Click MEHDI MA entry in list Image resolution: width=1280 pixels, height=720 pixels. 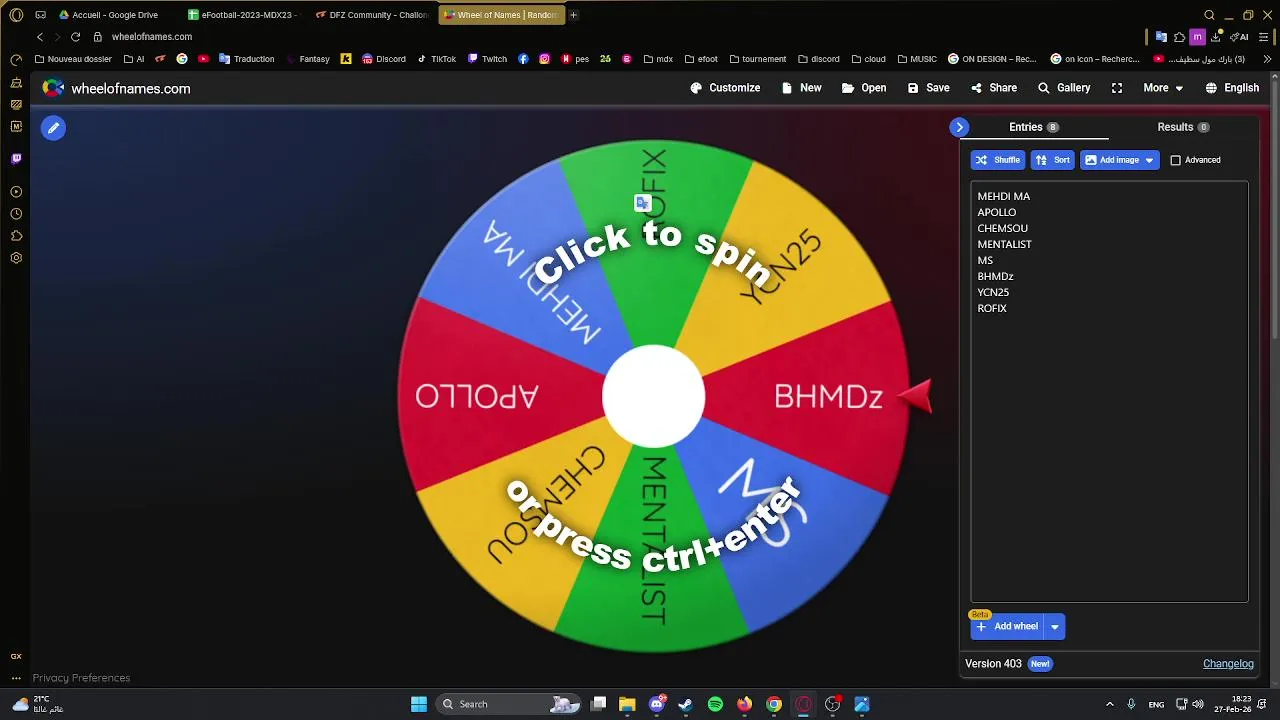[x=1003, y=196]
